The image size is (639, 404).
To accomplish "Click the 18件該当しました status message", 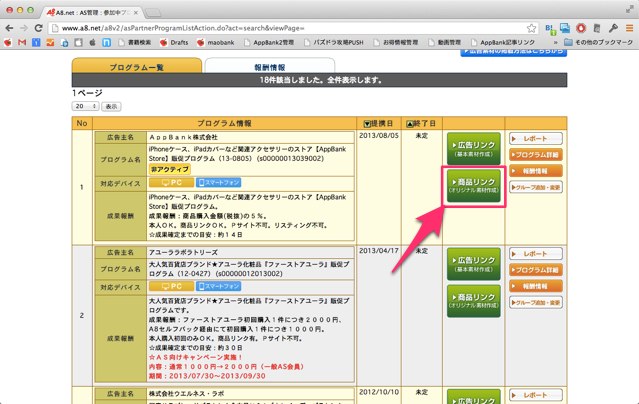I will (x=320, y=80).
